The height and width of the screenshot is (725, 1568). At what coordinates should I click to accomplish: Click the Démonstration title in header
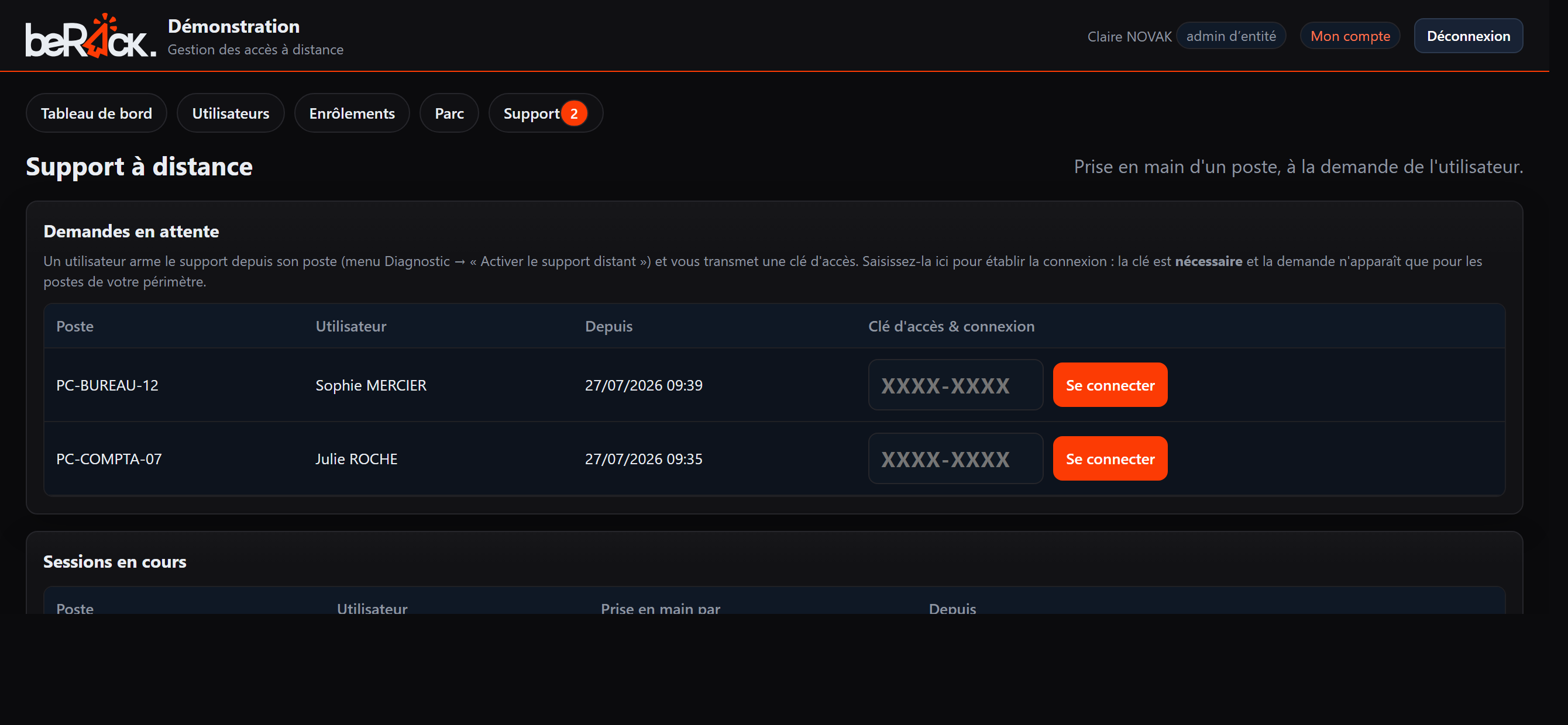pyautogui.click(x=234, y=26)
